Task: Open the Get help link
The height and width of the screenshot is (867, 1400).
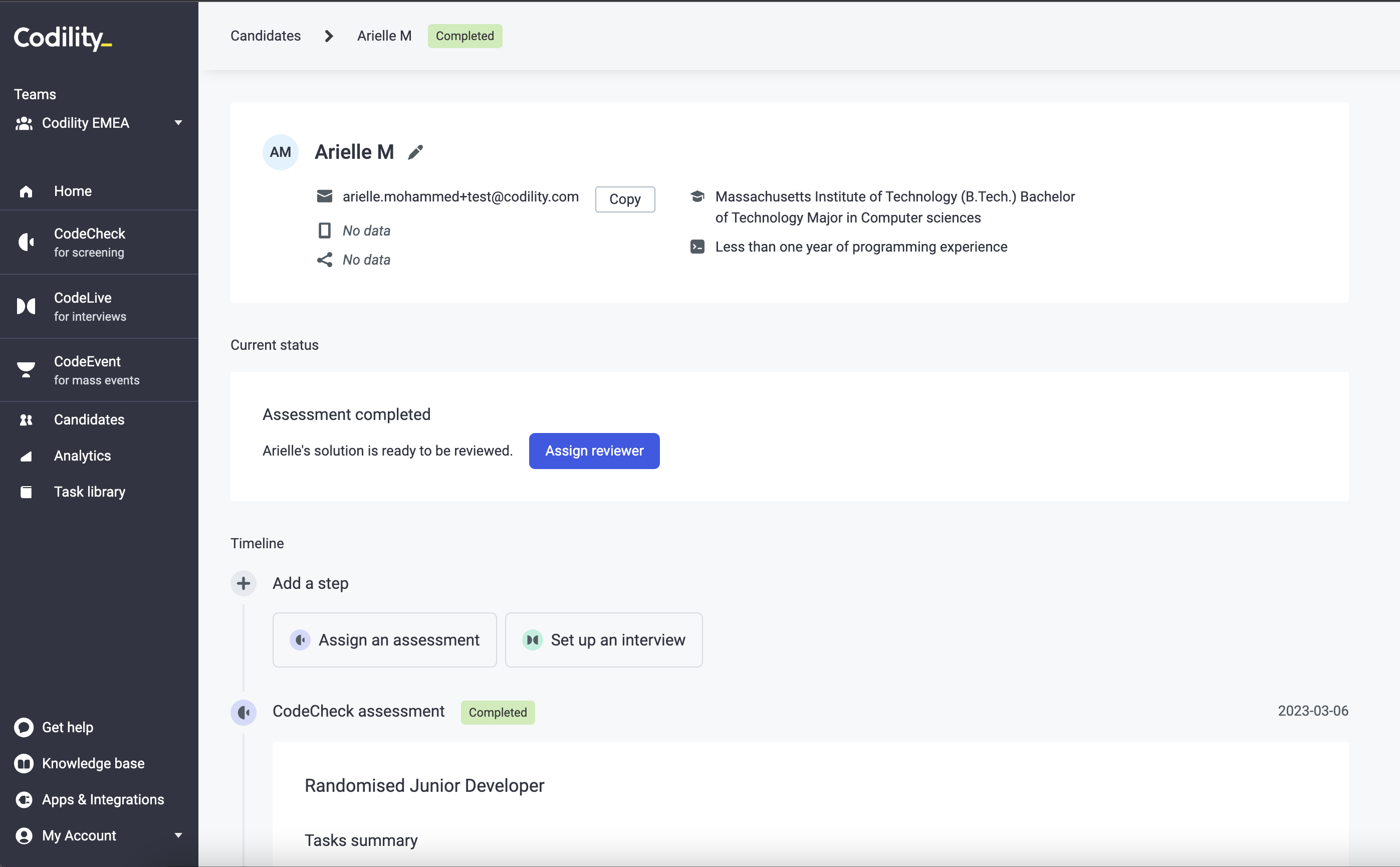Action: click(68, 728)
